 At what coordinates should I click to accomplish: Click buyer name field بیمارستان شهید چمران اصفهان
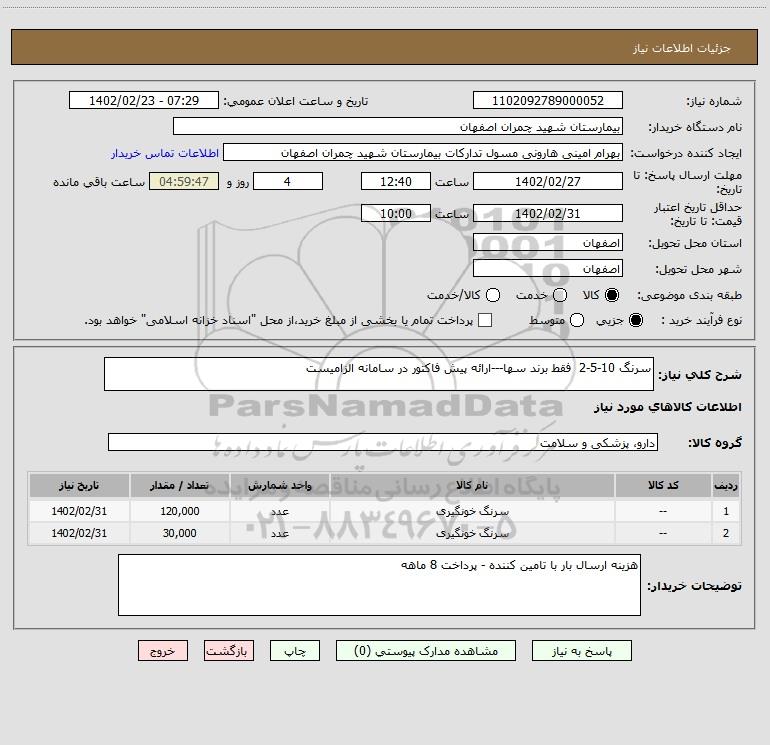pyautogui.click(x=398, y=127)
